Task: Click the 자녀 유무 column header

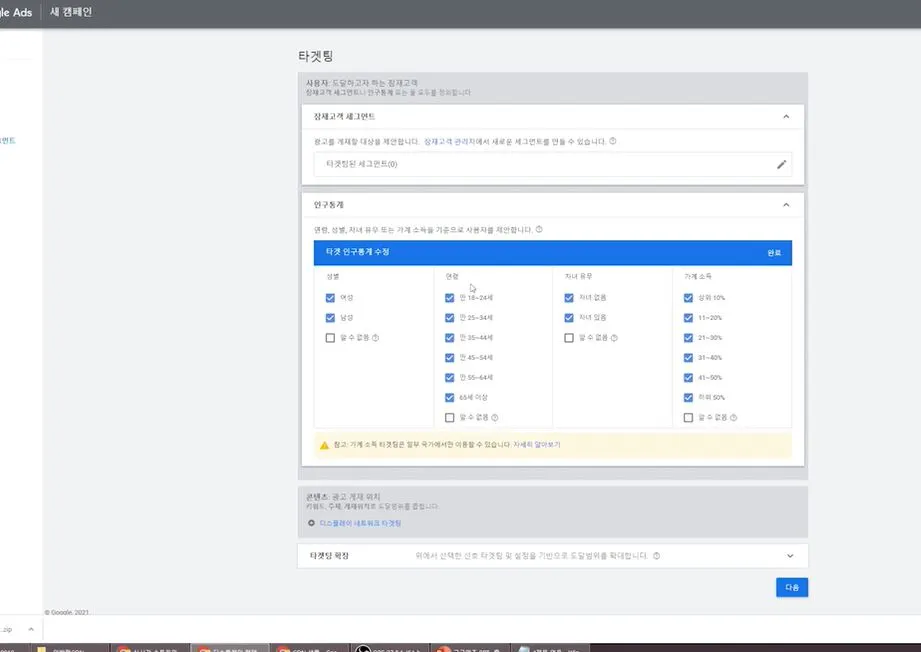Action: pos(579,276)
